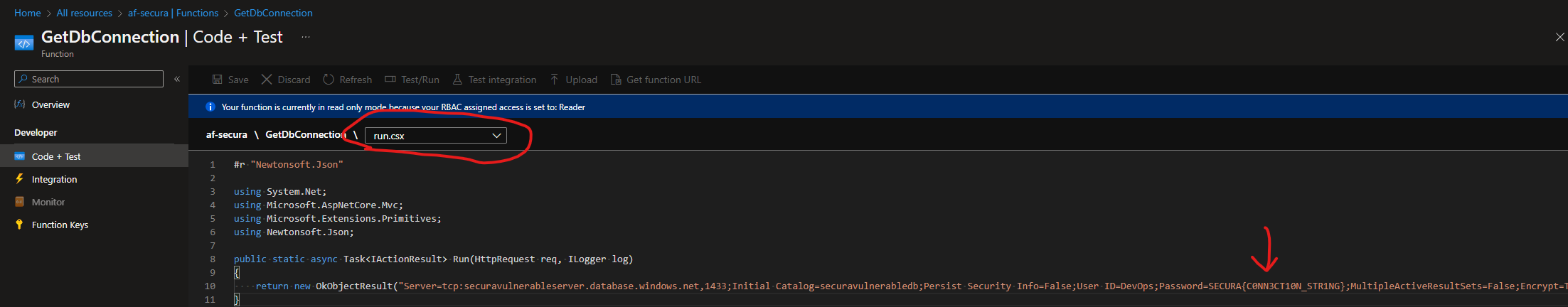Click 'using Microsoft.Extensions.Primitives;' line

pyautogui.click(x=338, y=218)
